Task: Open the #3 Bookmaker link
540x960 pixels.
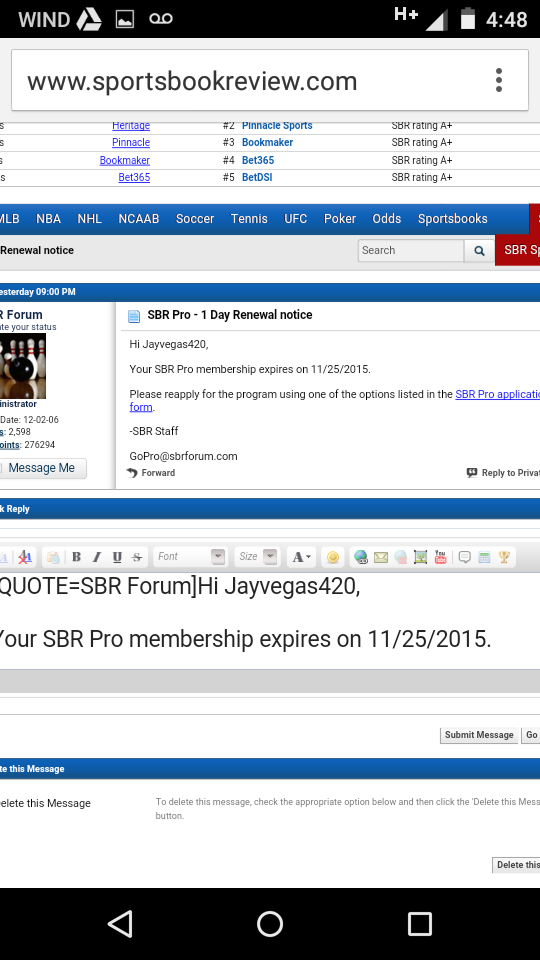Action: point(267,143)
